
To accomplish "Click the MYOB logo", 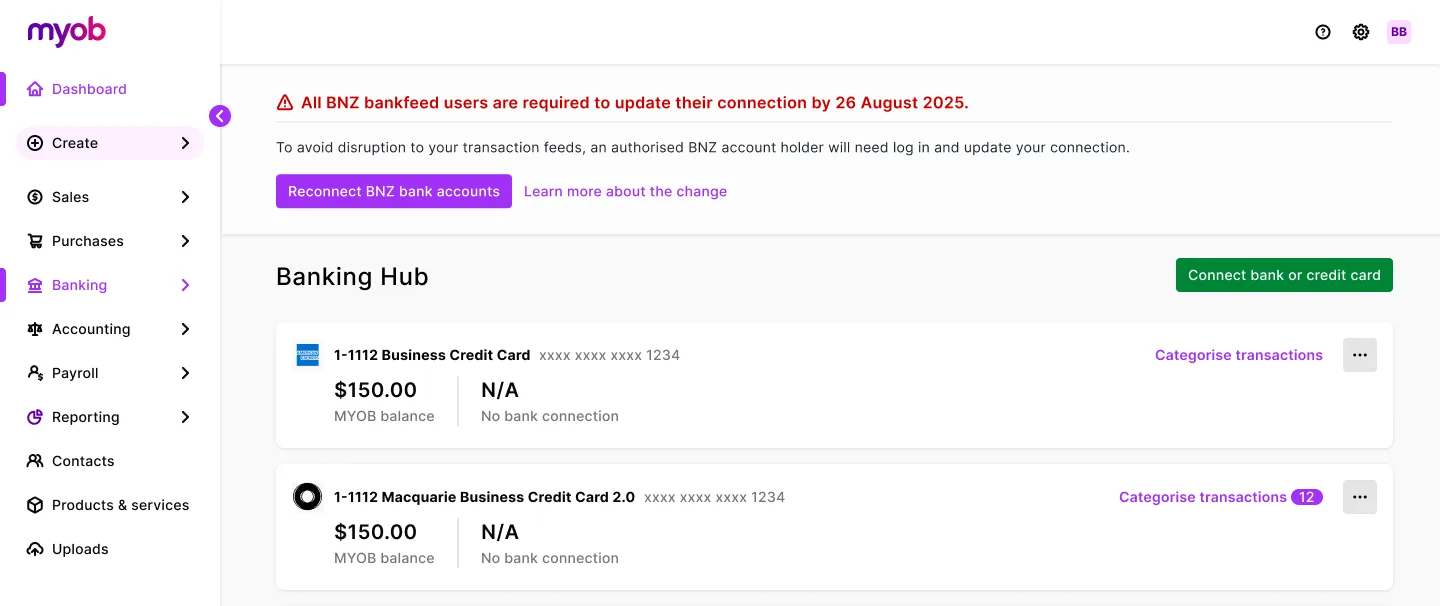I will 66,31.
